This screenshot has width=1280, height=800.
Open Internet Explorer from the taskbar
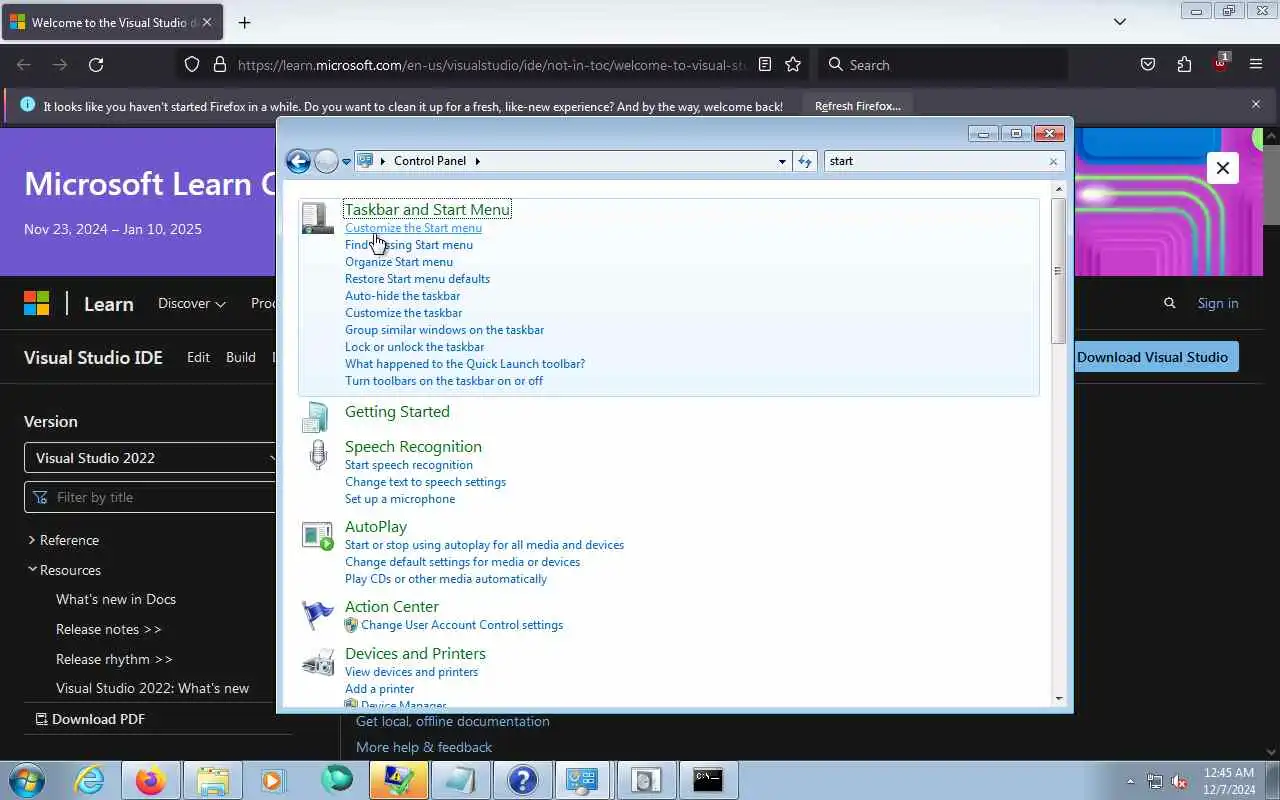click(90, 780)
